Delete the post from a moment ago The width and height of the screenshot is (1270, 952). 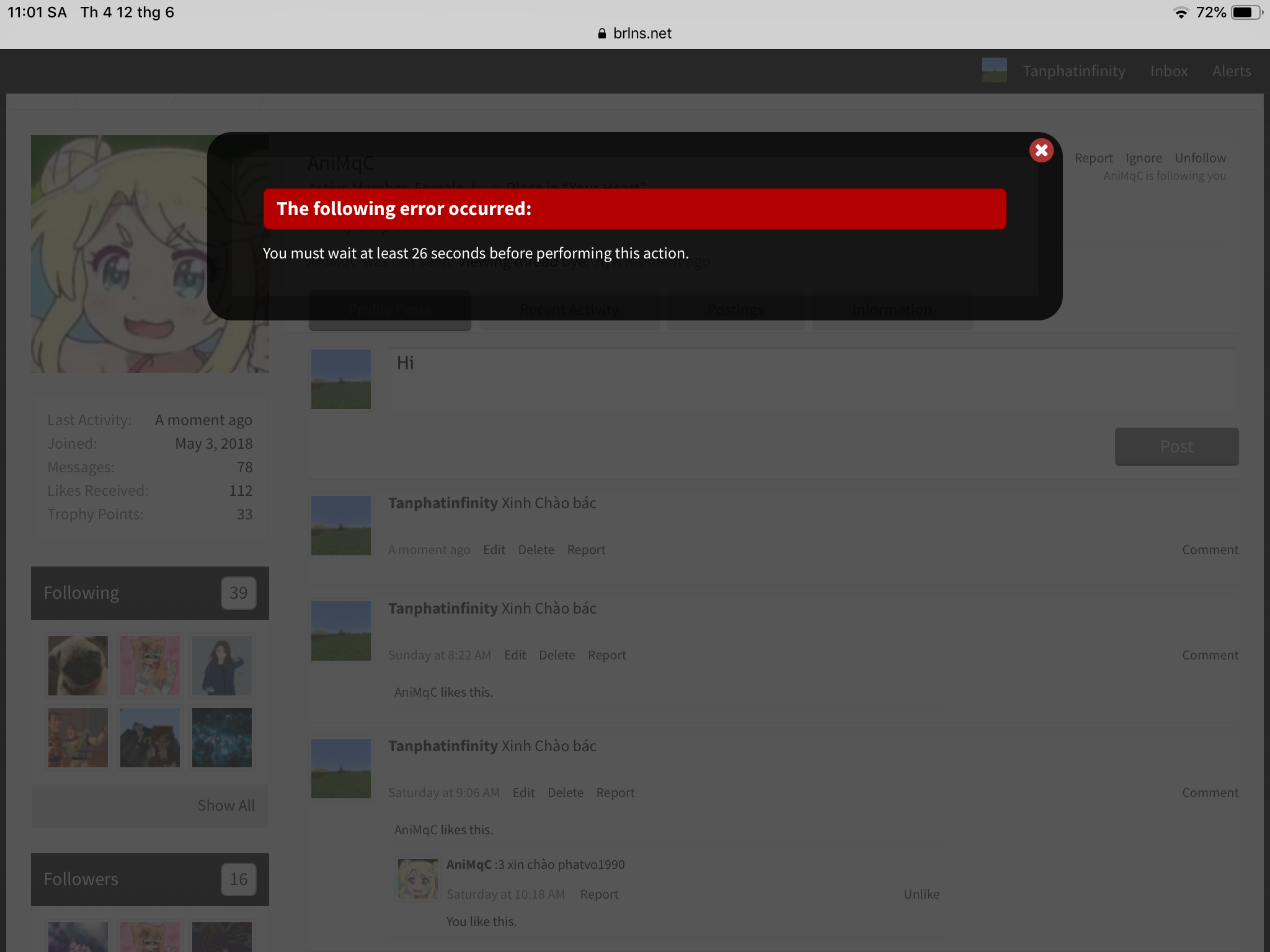[x=536, y=550]
